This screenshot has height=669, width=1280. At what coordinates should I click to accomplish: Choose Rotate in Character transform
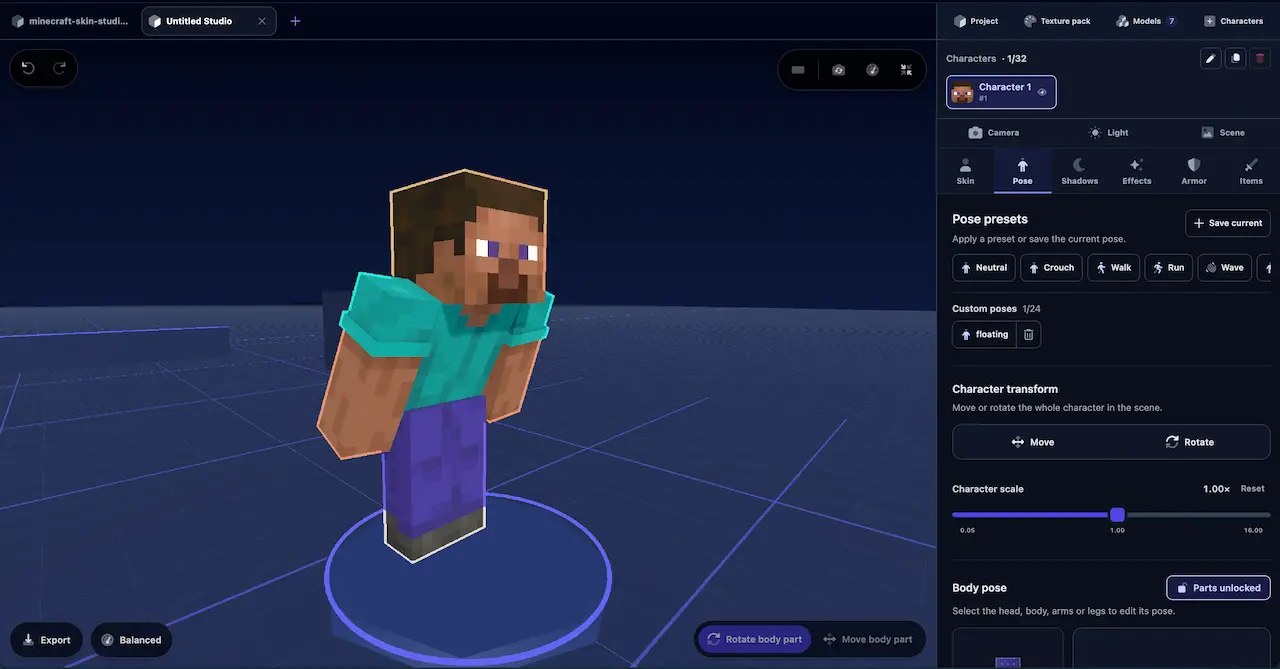point(1190,442)
